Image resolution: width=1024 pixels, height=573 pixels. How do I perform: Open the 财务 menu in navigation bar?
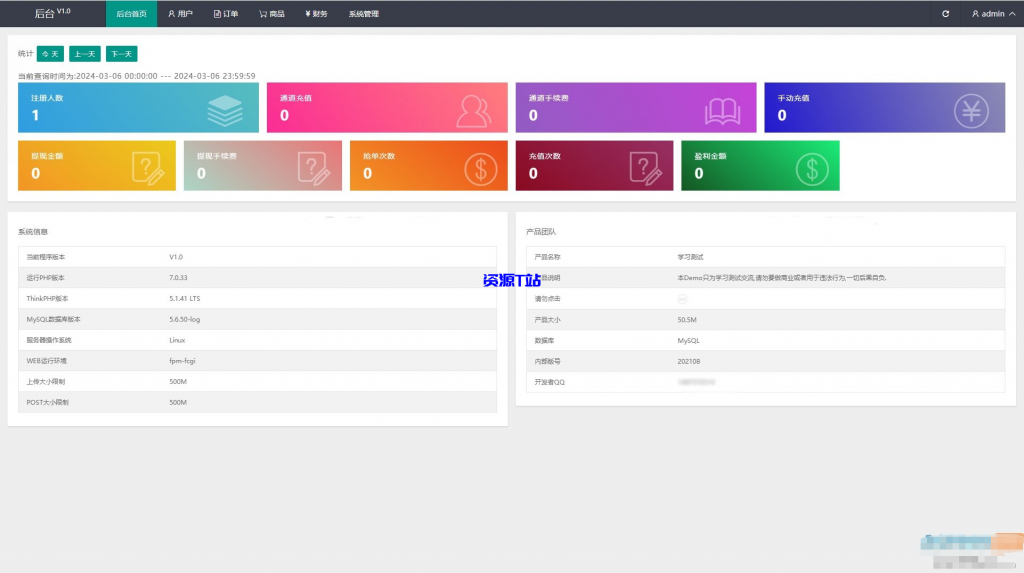(316, 14)
